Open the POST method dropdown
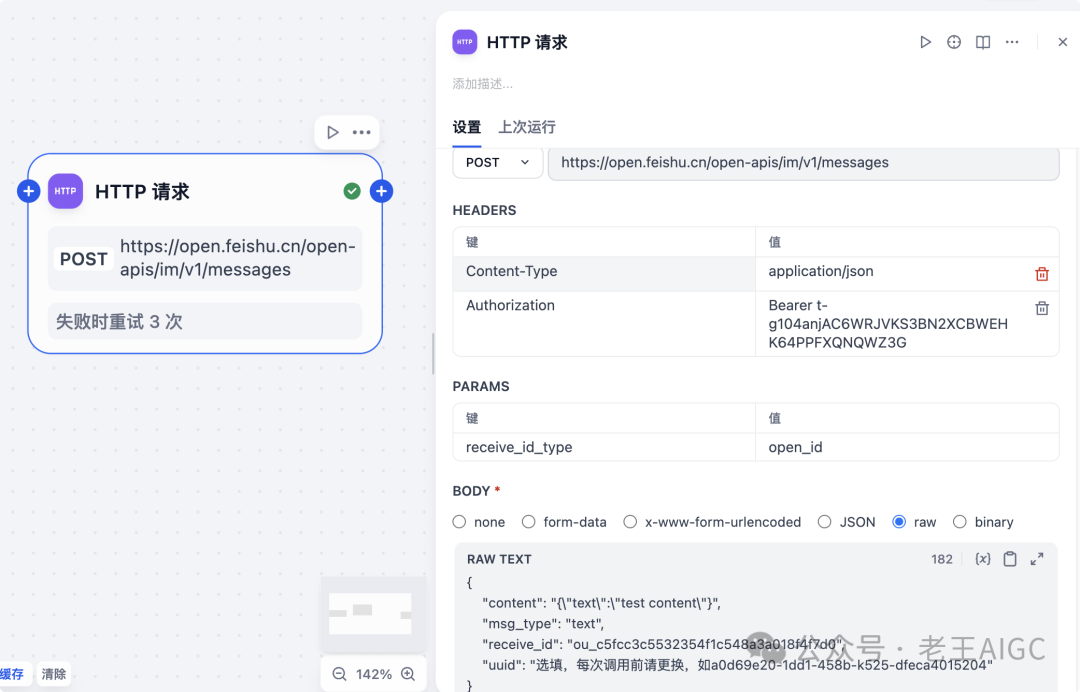 click(498, 162)
